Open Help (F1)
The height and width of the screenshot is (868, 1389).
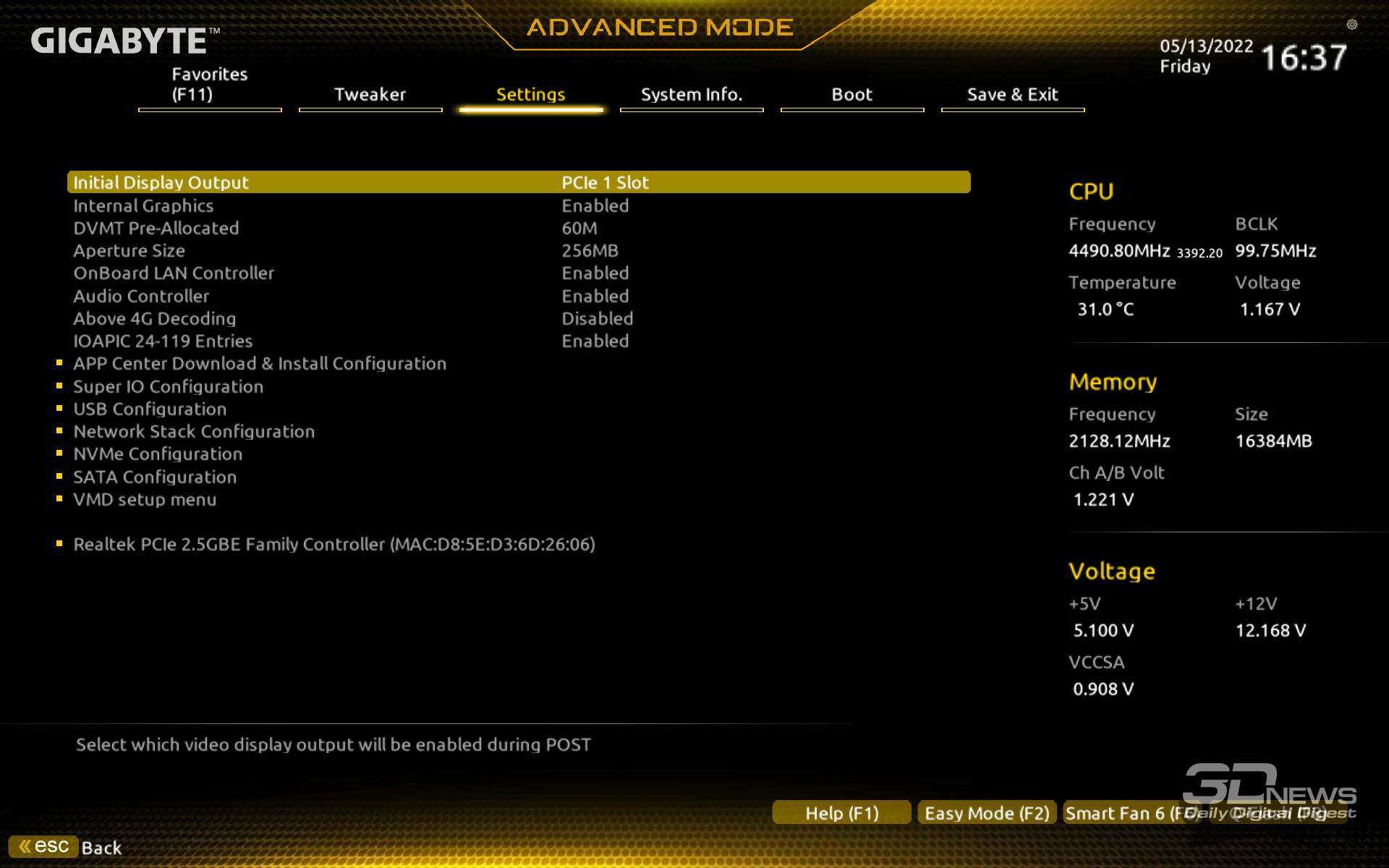click(x=842, y=813)
